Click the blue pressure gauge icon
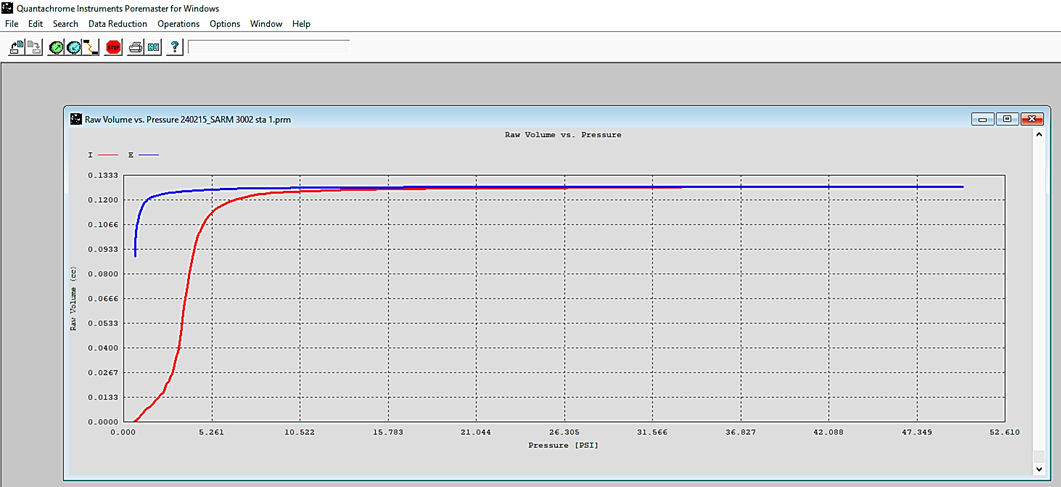This screenshot has height=487, width=1061. click(74, 47)
